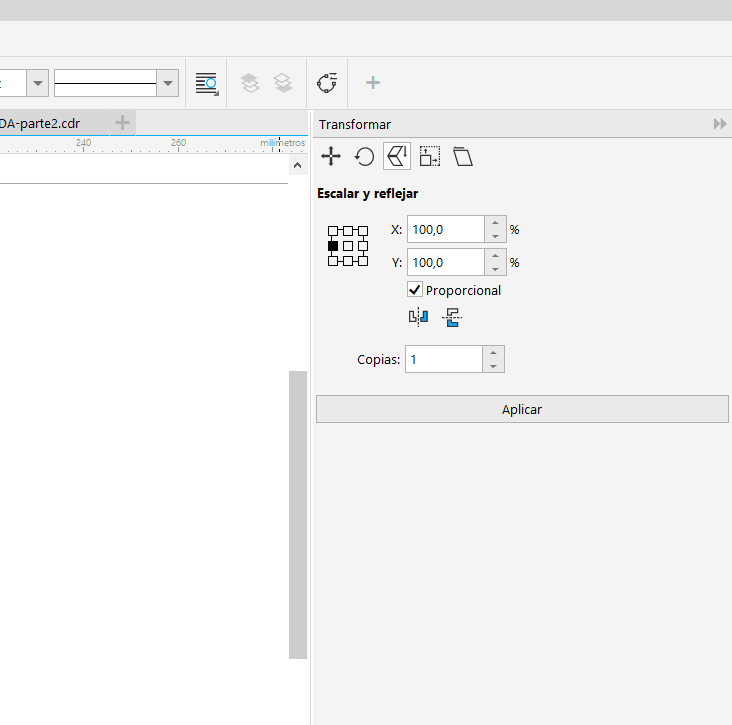Increase Y scale percentage

495,256
